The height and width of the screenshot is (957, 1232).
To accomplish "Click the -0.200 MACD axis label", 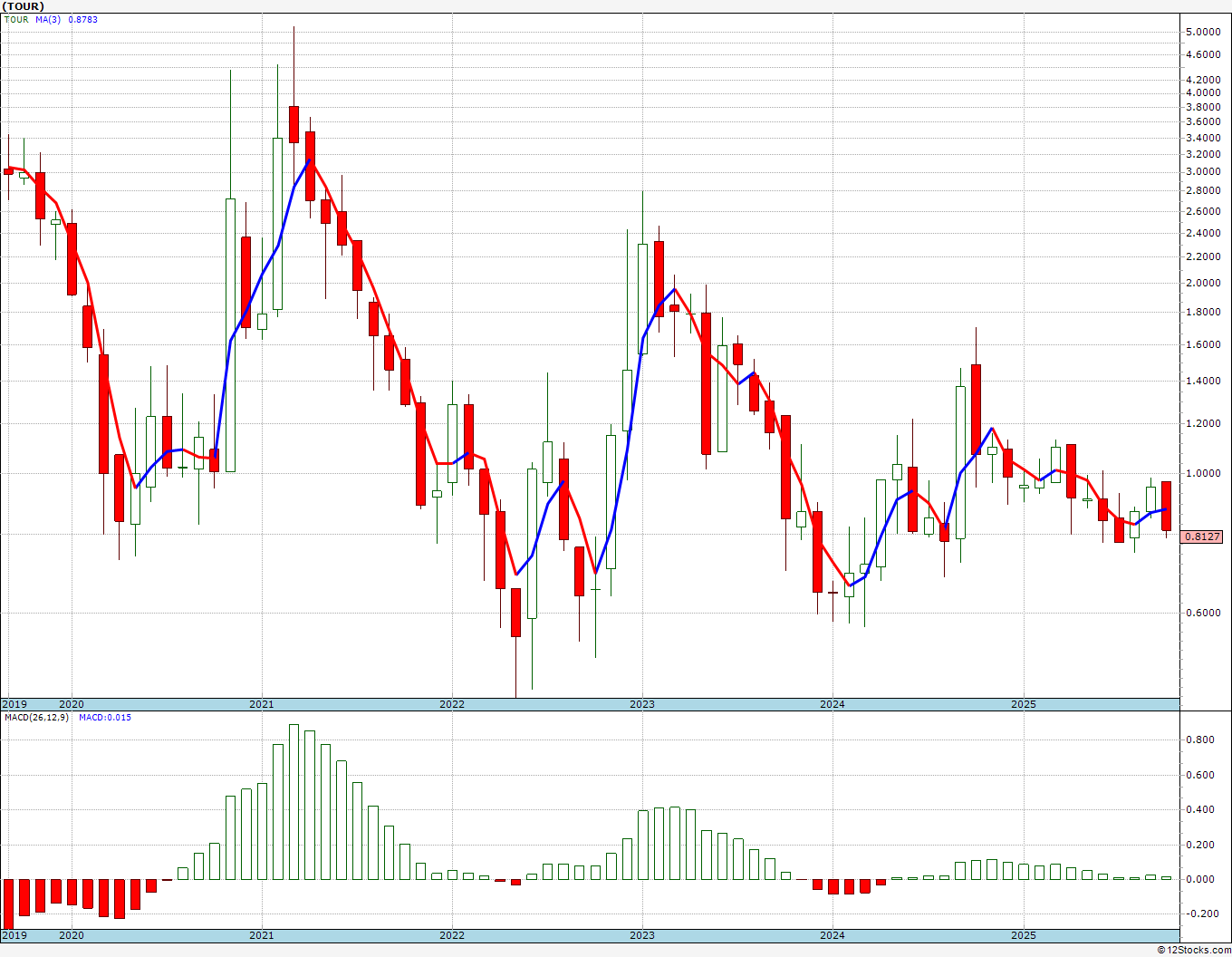I will coord(1199,913).
